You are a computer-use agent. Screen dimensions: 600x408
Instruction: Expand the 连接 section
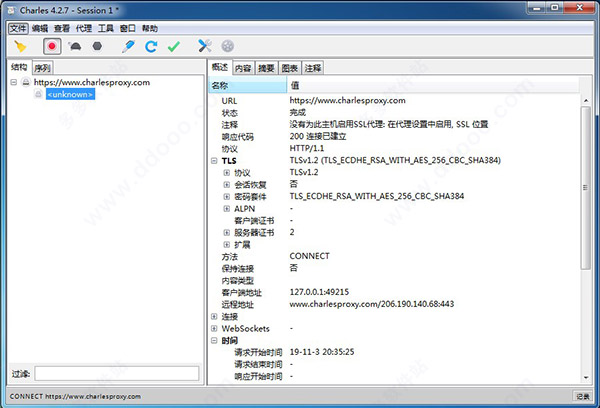214,317
